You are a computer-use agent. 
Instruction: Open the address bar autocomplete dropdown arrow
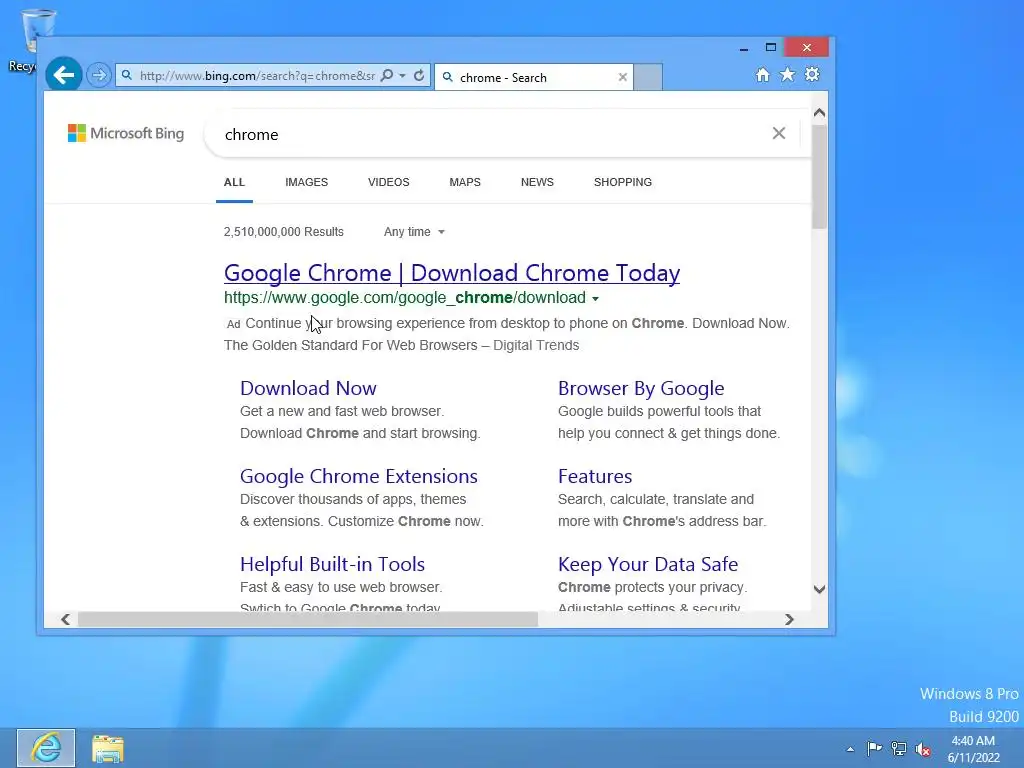[402, 76]
